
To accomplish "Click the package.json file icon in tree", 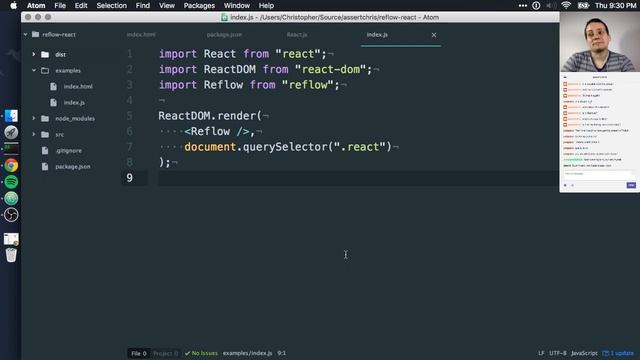I will point(45,167).
